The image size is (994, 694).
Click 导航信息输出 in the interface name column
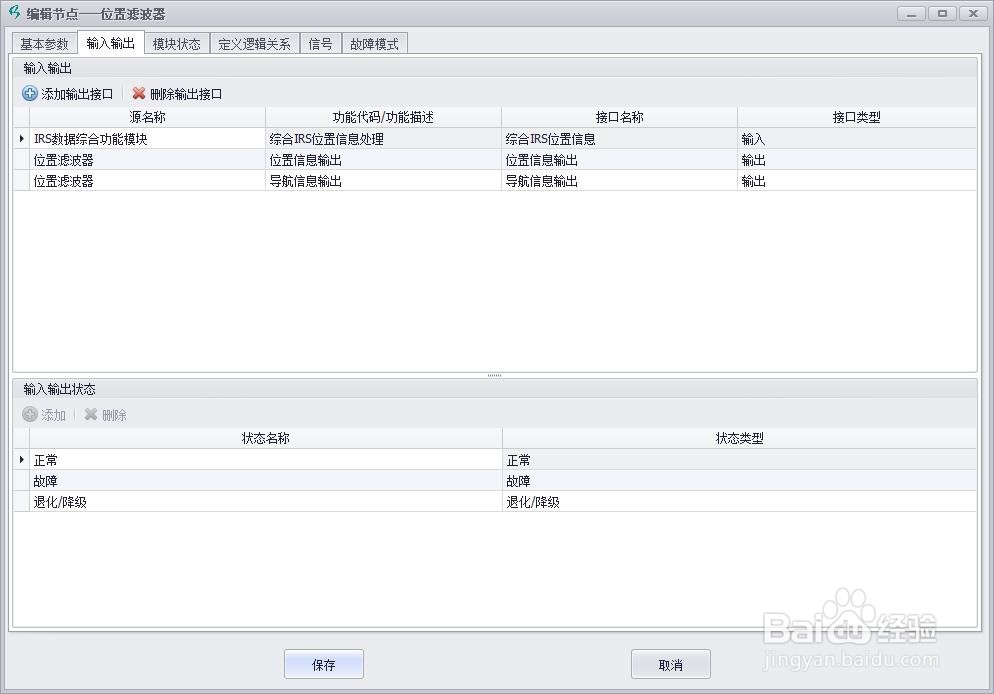[619, 181]
